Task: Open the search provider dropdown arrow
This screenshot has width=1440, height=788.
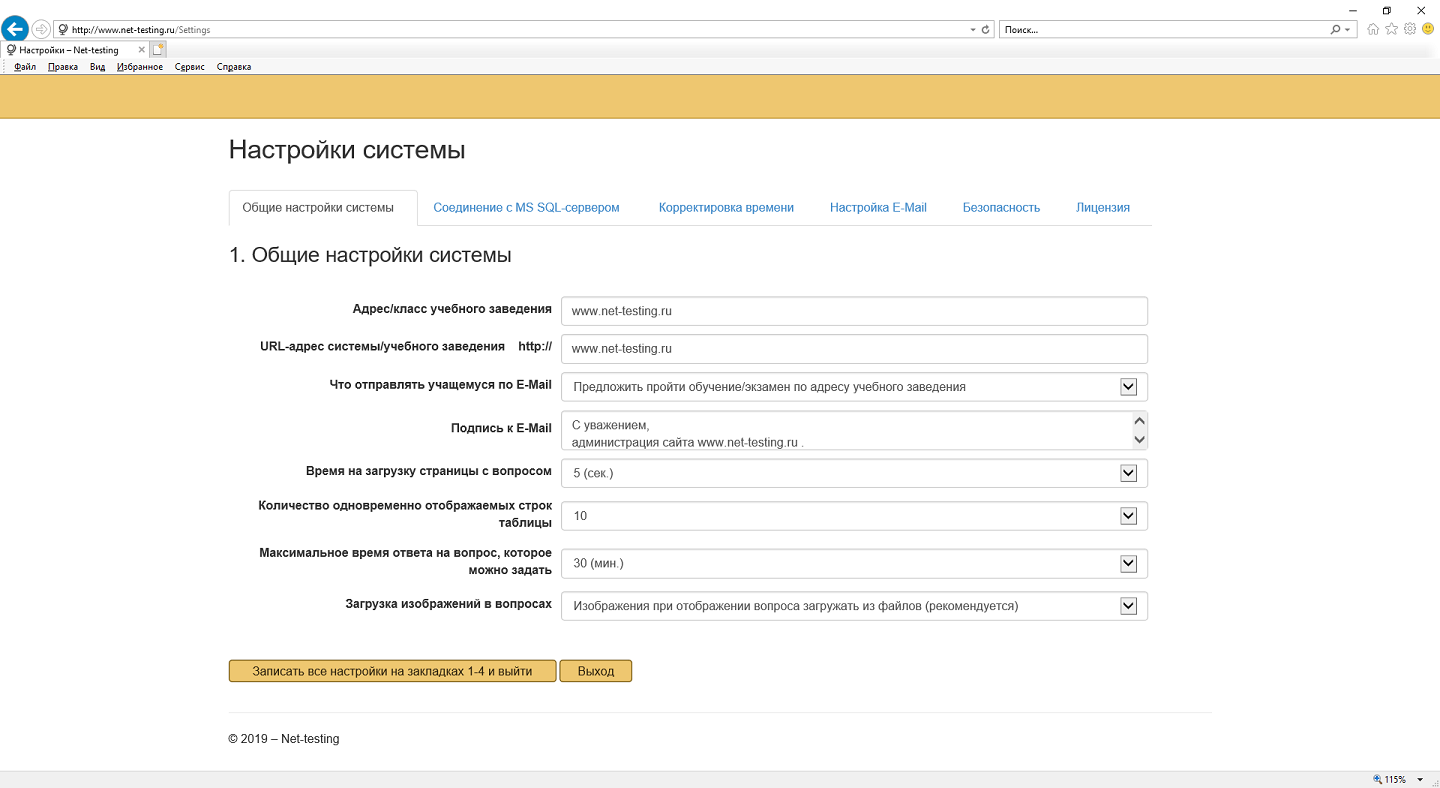Action: [1347, 30]
